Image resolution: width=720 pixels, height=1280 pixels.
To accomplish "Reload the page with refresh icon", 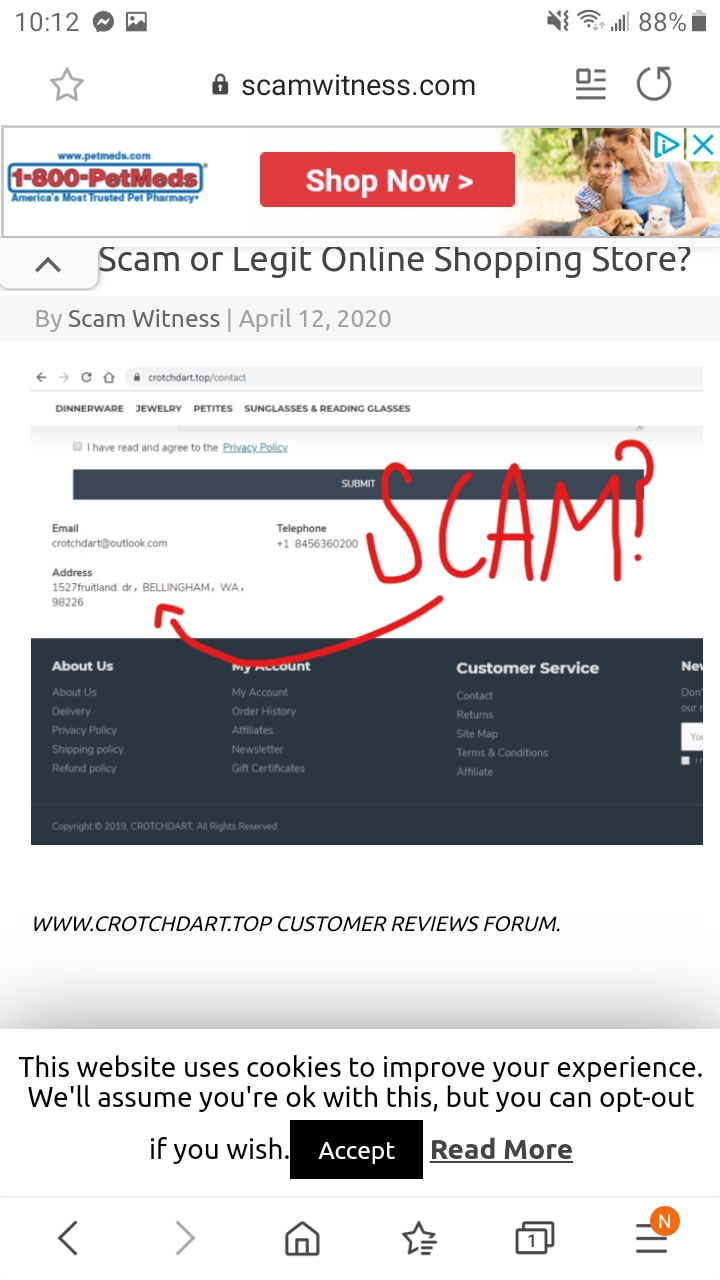I will click(654, 85).
